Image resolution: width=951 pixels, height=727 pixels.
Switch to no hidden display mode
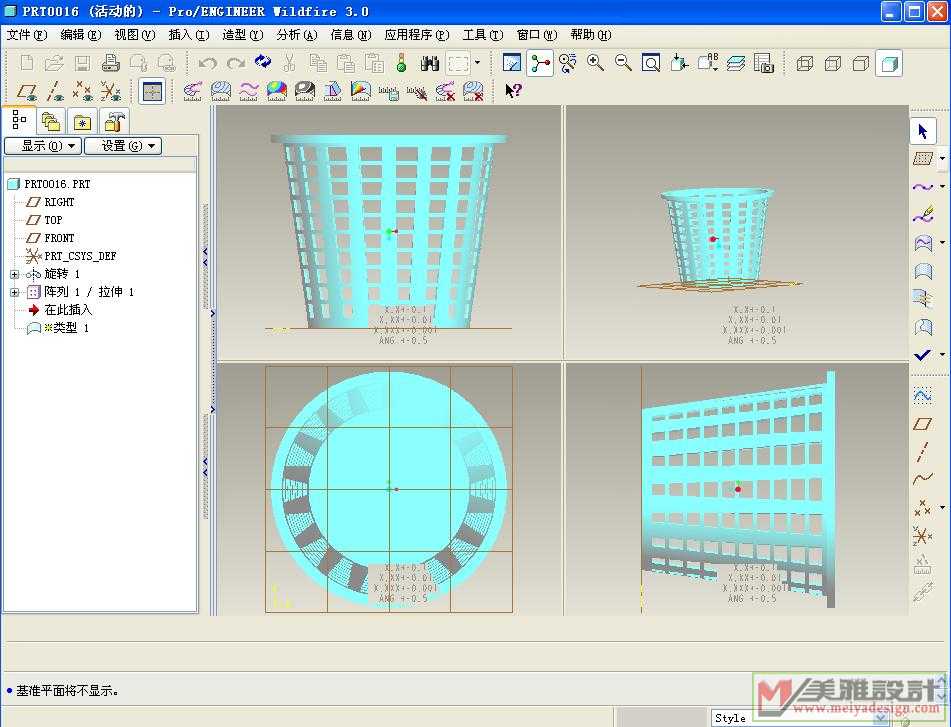click(x=861, y=63)
